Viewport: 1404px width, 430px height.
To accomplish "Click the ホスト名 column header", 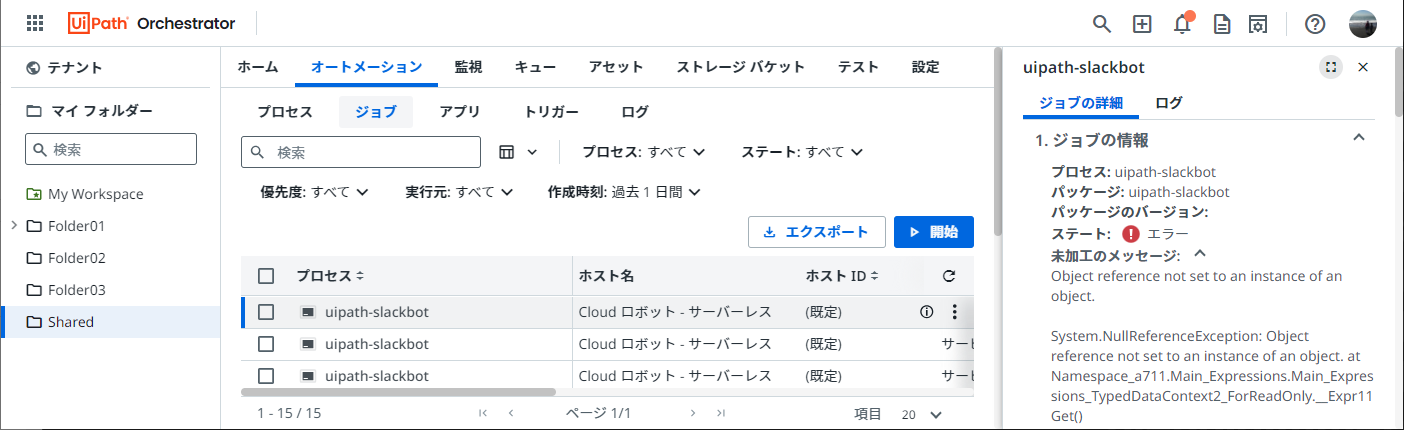I will (606, 276).
